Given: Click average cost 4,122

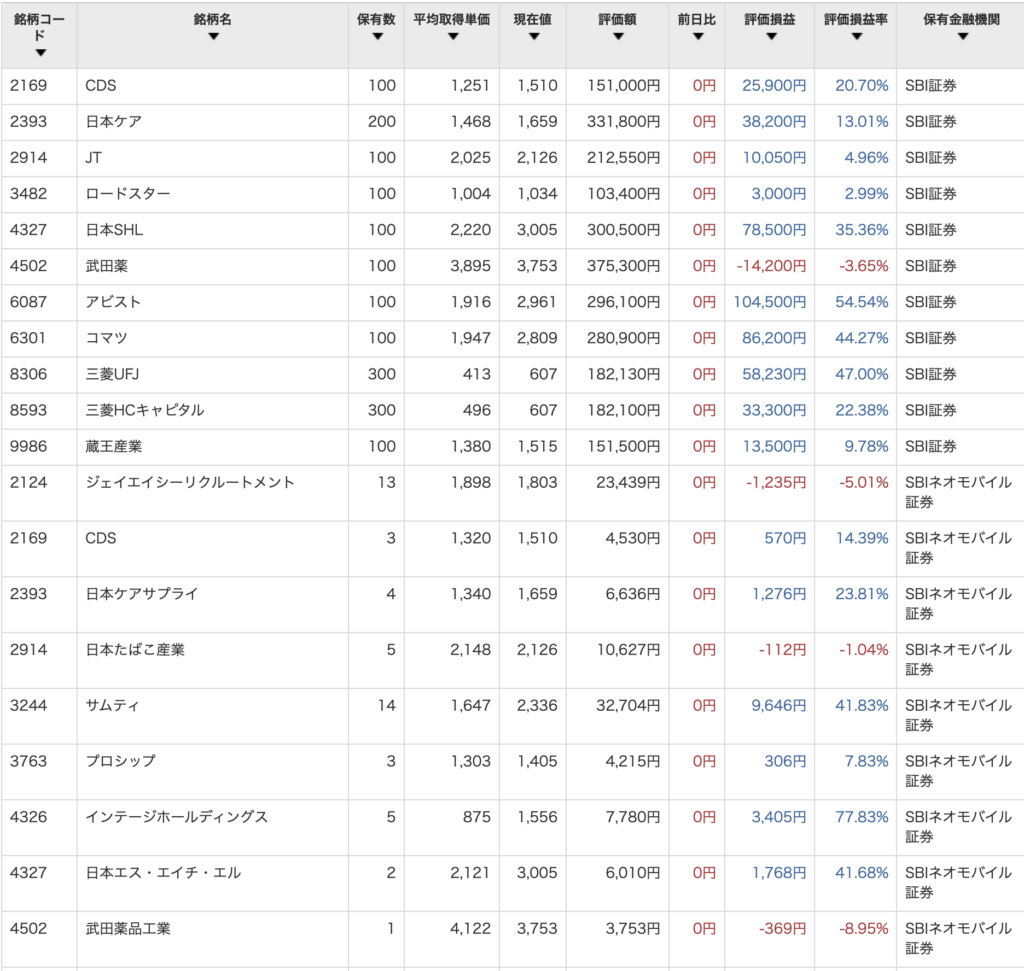Looking at the screenshot, I should [470, 929].
